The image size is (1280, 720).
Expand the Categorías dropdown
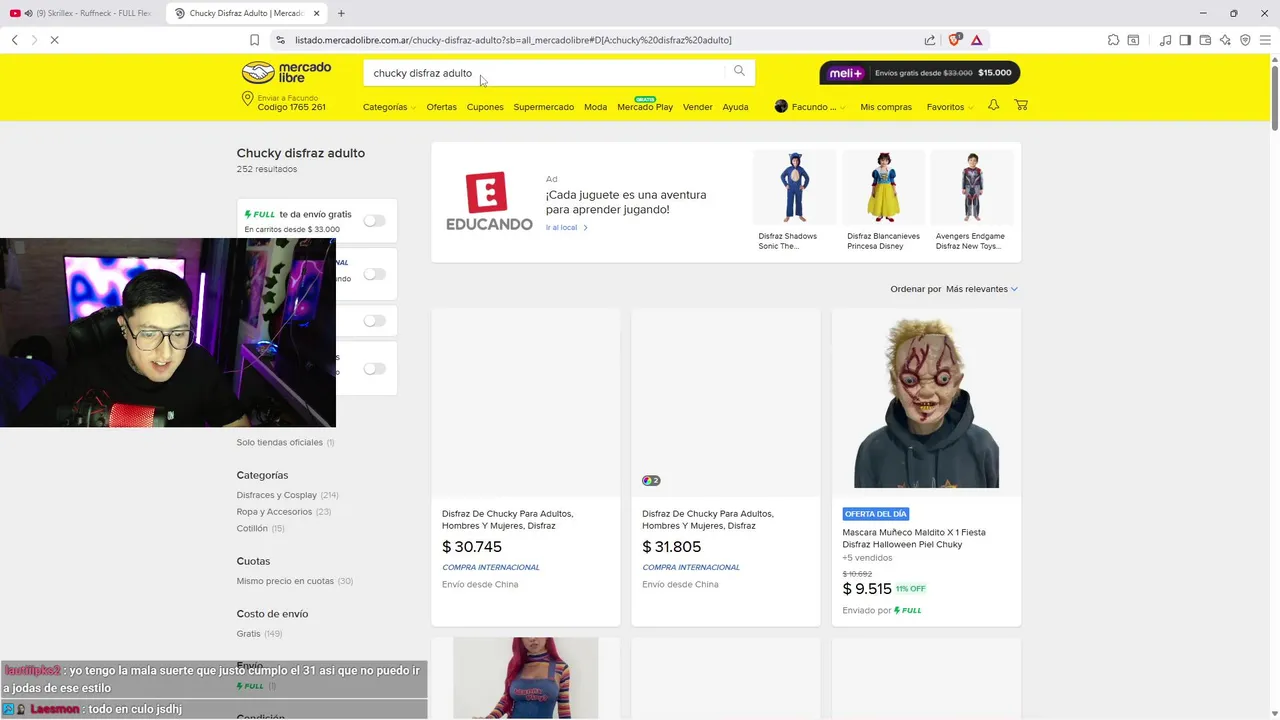pos(389,107)
